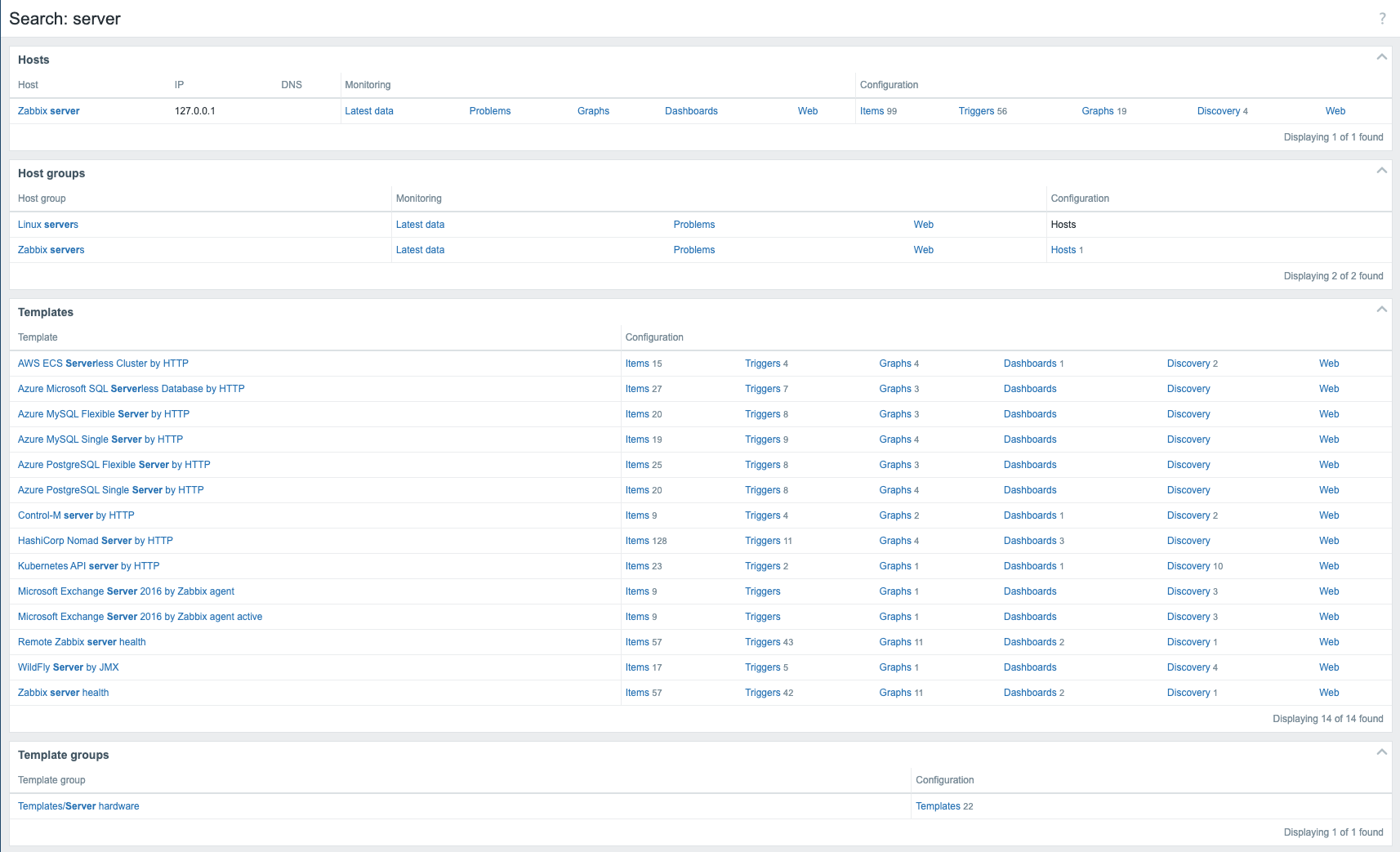
Task: Open Azure MySQL Single Server by HTTP template
Action: [x=100, y=439]
